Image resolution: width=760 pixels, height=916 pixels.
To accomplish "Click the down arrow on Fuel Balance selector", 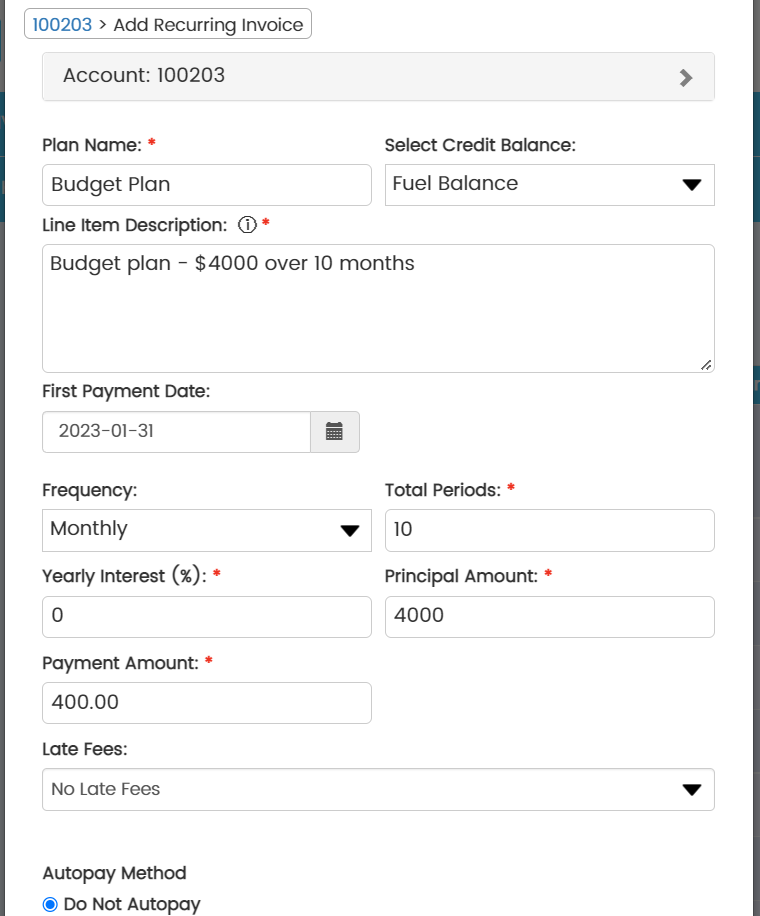I will coord(691,185).
